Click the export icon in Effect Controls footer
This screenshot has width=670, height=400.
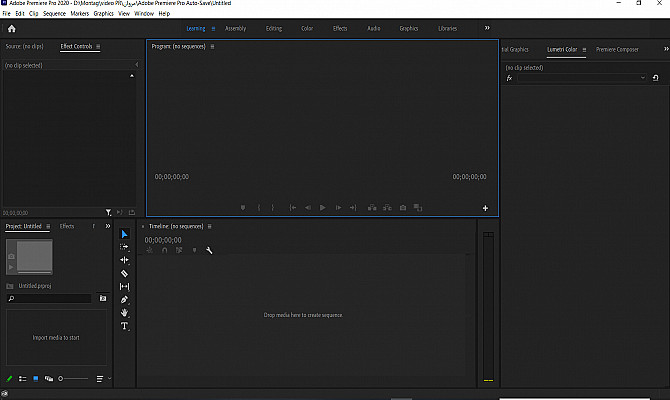coord(132,212)
